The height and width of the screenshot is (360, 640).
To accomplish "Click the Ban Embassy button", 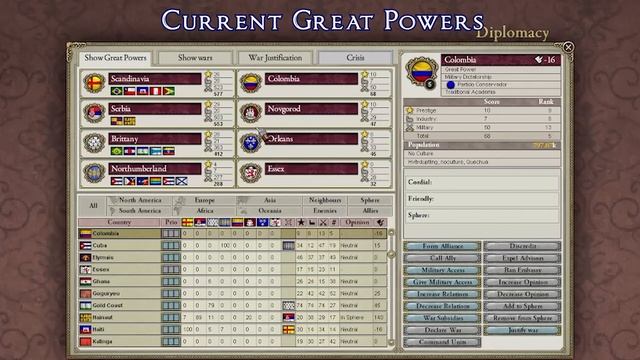I will [x=522, y=270].
